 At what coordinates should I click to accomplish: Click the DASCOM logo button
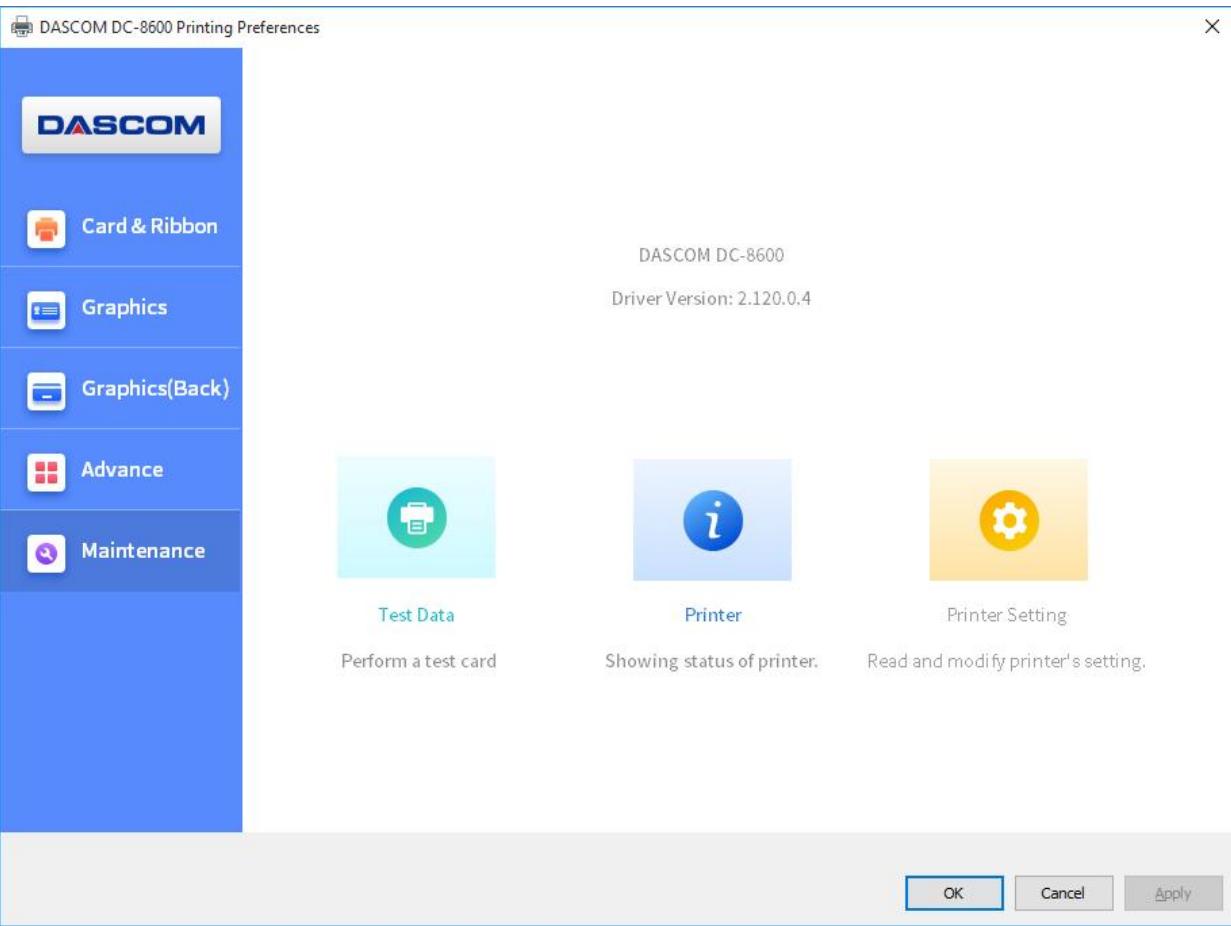click(x=121, y=125)
